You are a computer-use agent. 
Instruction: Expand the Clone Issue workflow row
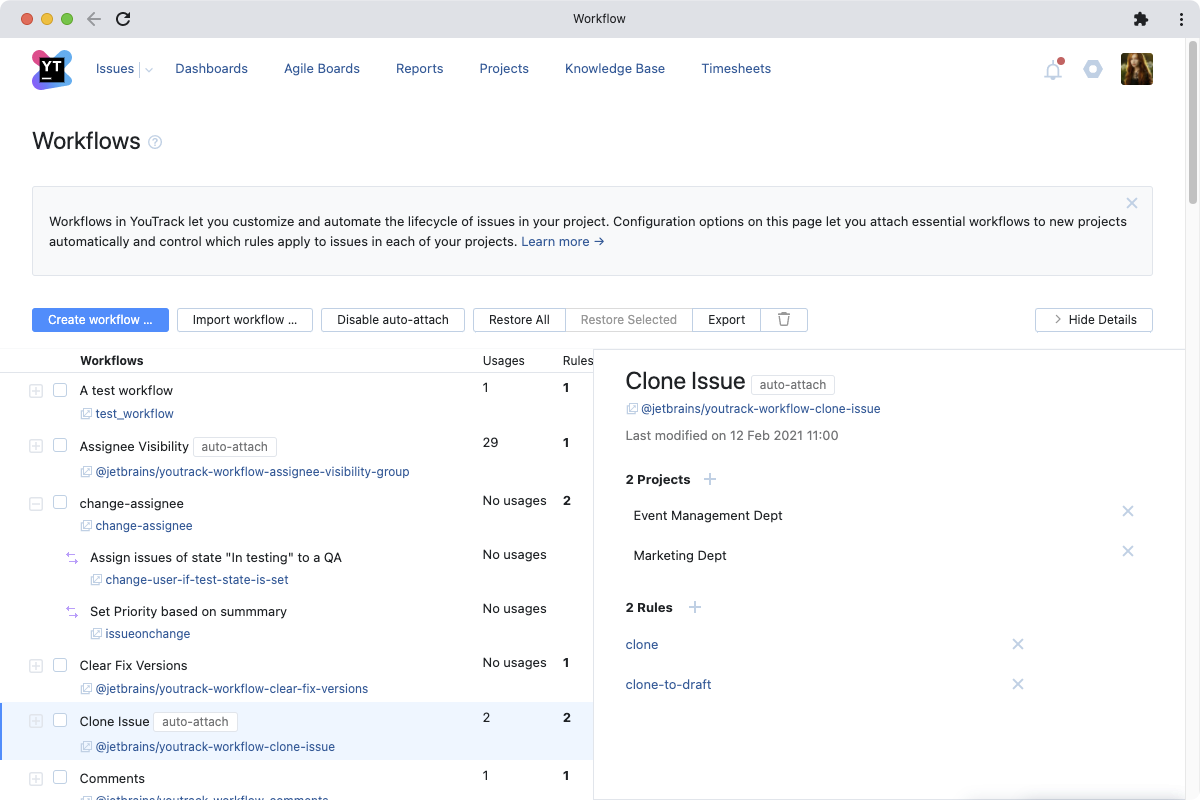tap(36, 721)
